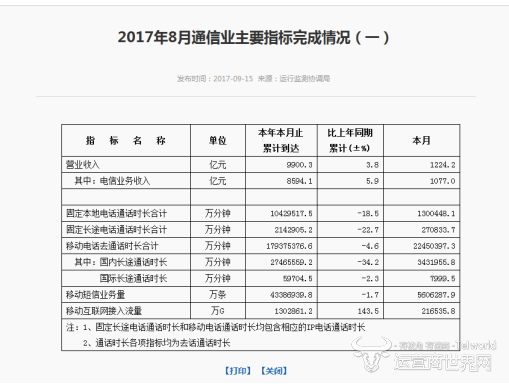Viewport: 509px width, 384px height.
Task: Select the 指标名称 column header
Action: (126, 140)
